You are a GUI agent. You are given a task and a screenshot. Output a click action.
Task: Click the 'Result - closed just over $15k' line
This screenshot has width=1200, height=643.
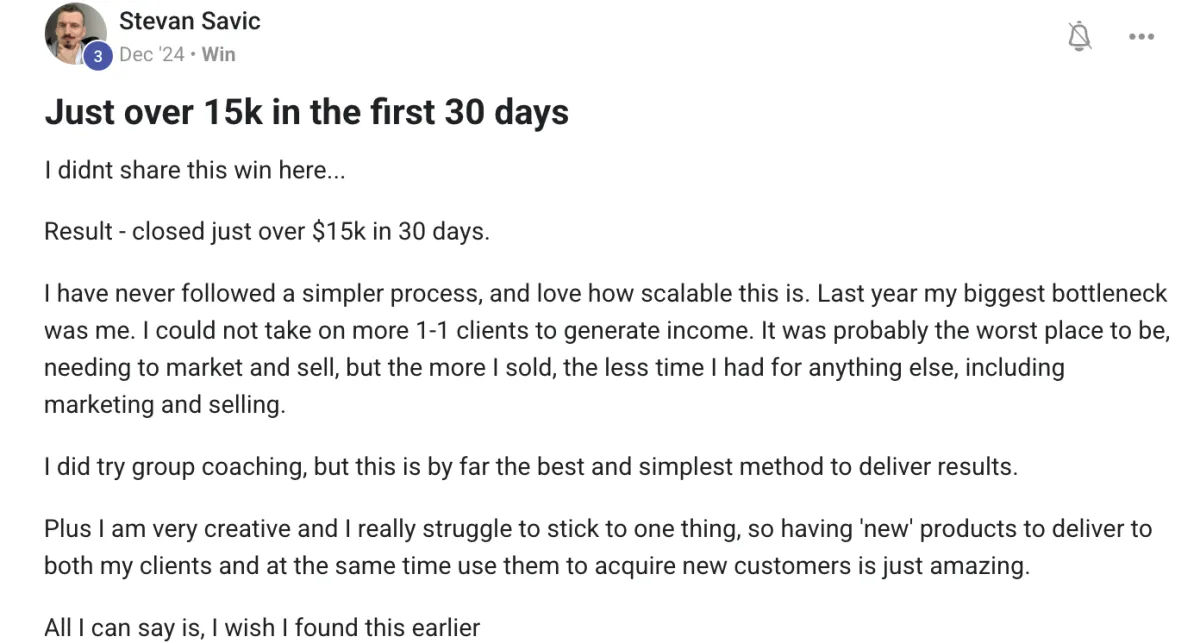[x=267, y=232]
